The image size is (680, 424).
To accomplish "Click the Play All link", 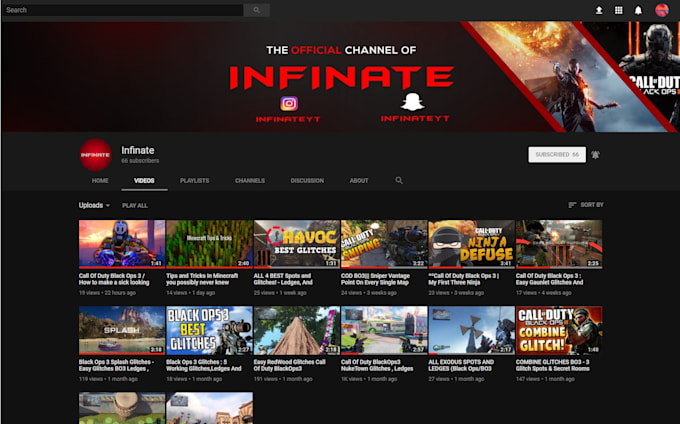I will pos(134,205).
